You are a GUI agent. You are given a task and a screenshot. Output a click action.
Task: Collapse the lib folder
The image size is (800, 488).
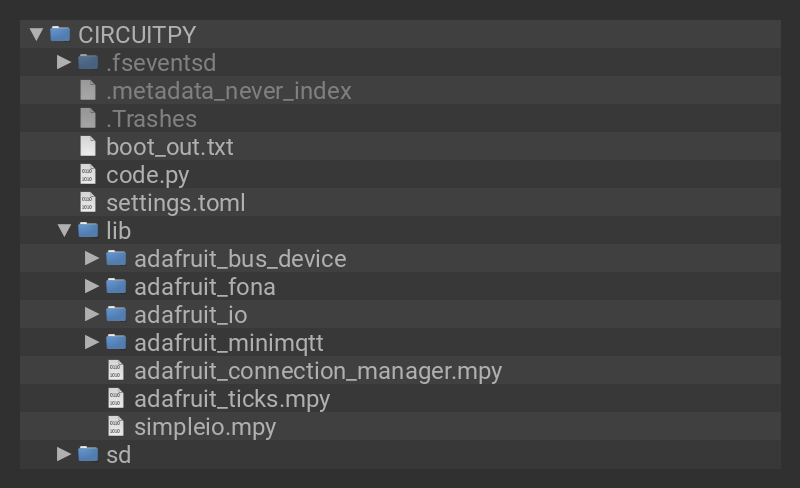(x=64, y=231)
